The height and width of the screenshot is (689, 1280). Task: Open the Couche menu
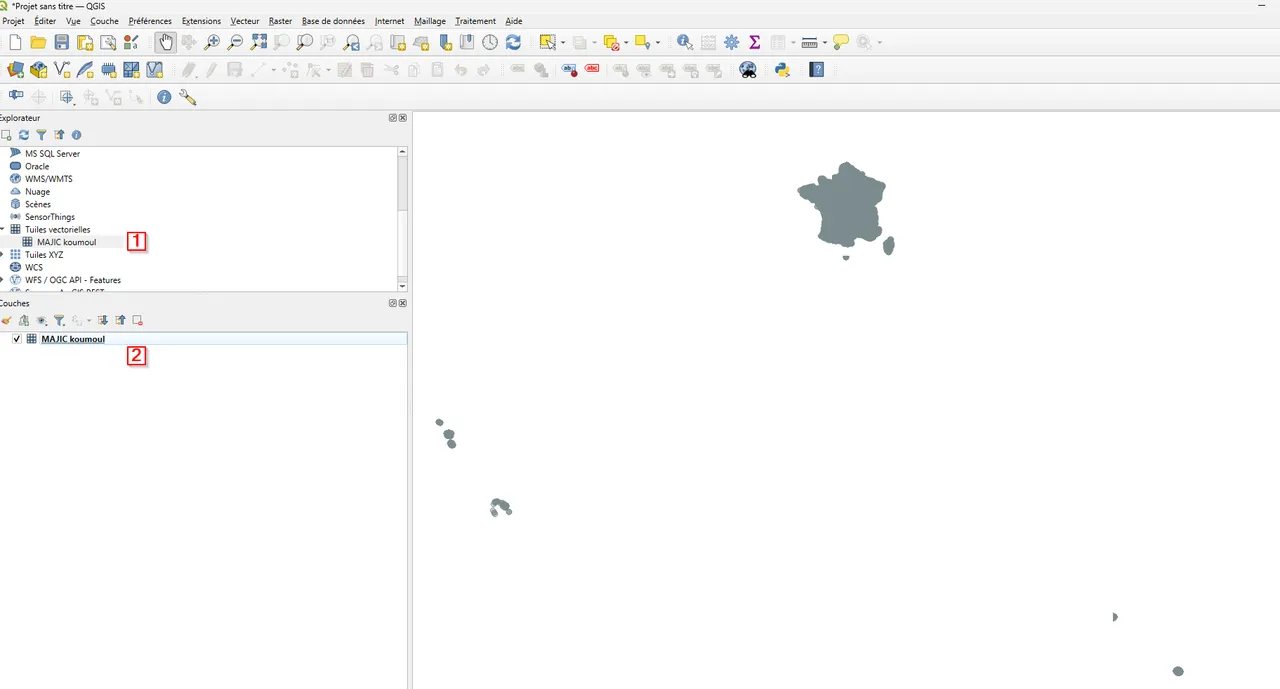[x=104, y=21]
